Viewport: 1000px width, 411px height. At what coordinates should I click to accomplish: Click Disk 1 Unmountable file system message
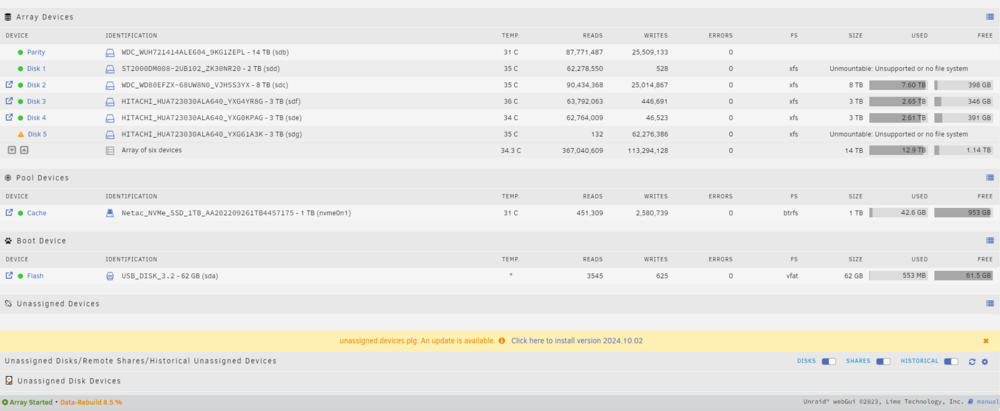click(899, 68)
